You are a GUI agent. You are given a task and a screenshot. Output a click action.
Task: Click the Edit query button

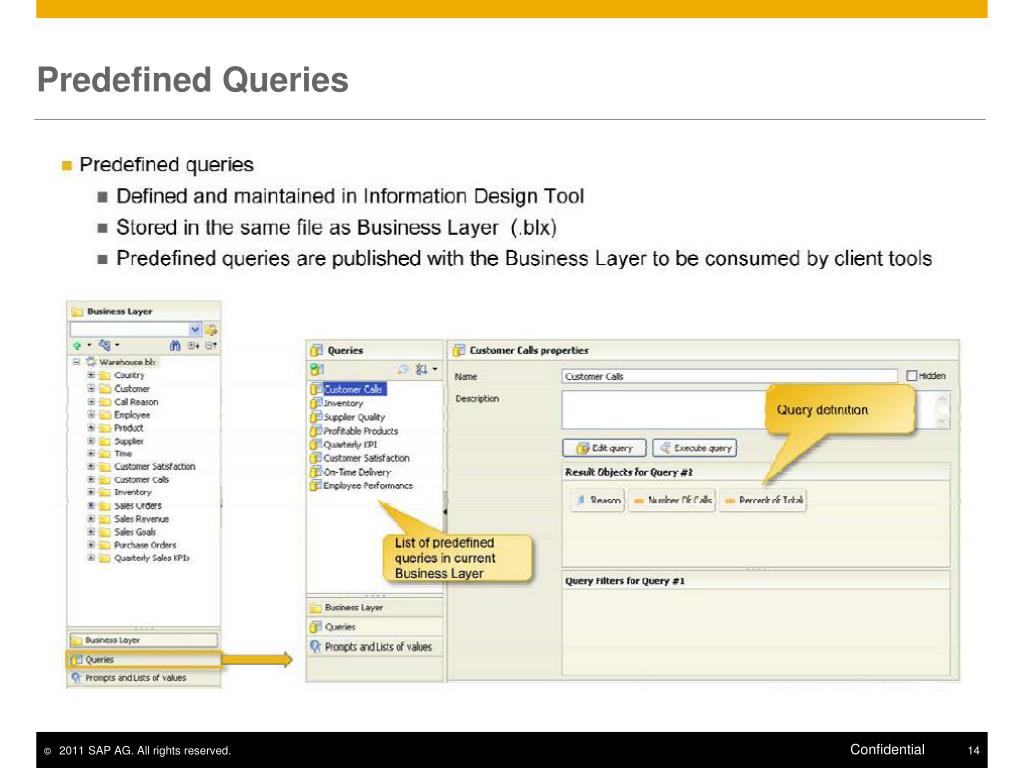tap(604, 448)
